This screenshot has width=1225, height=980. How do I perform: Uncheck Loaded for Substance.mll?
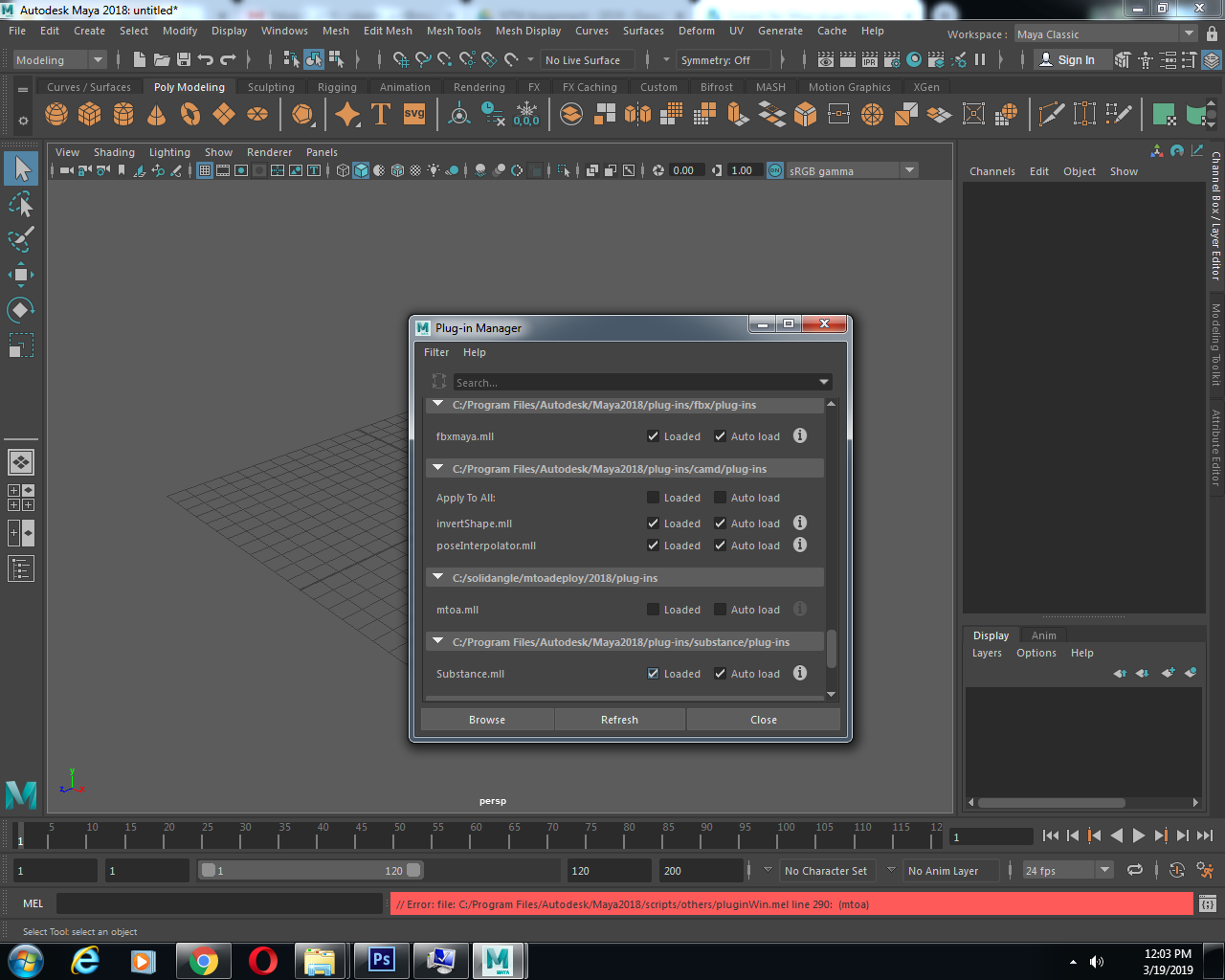pos(653,674)
